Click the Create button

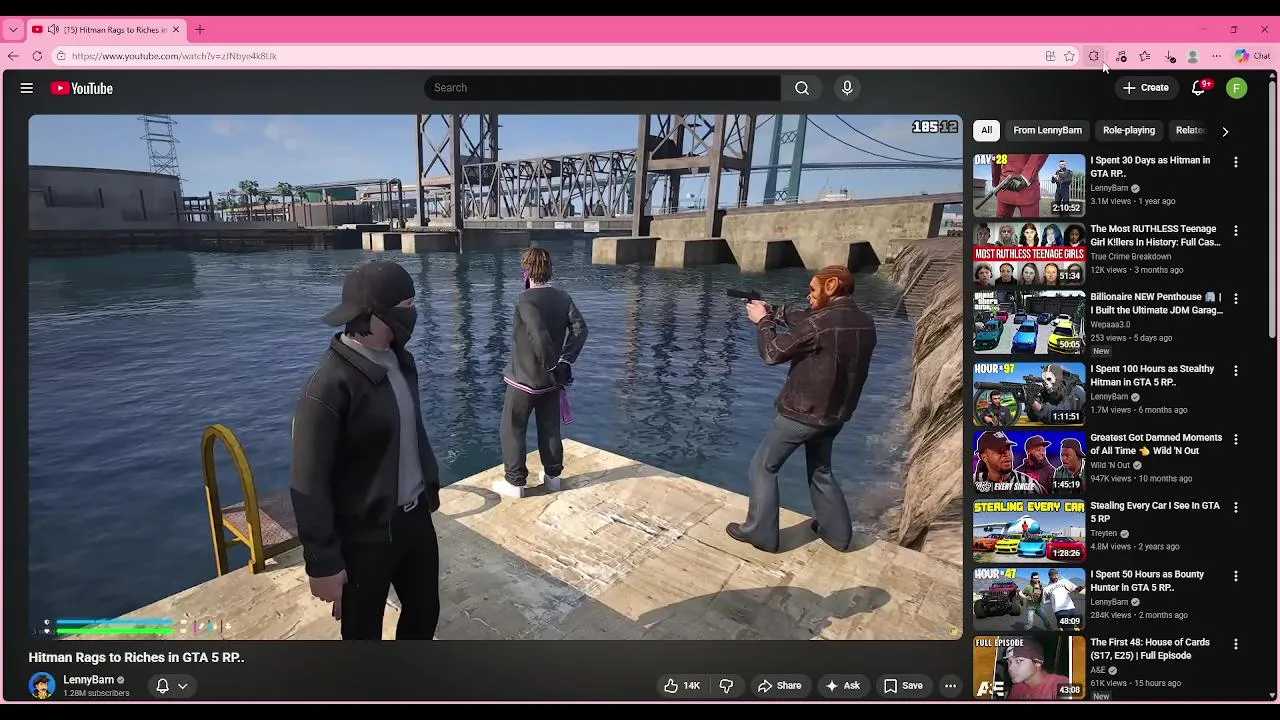1146,88
